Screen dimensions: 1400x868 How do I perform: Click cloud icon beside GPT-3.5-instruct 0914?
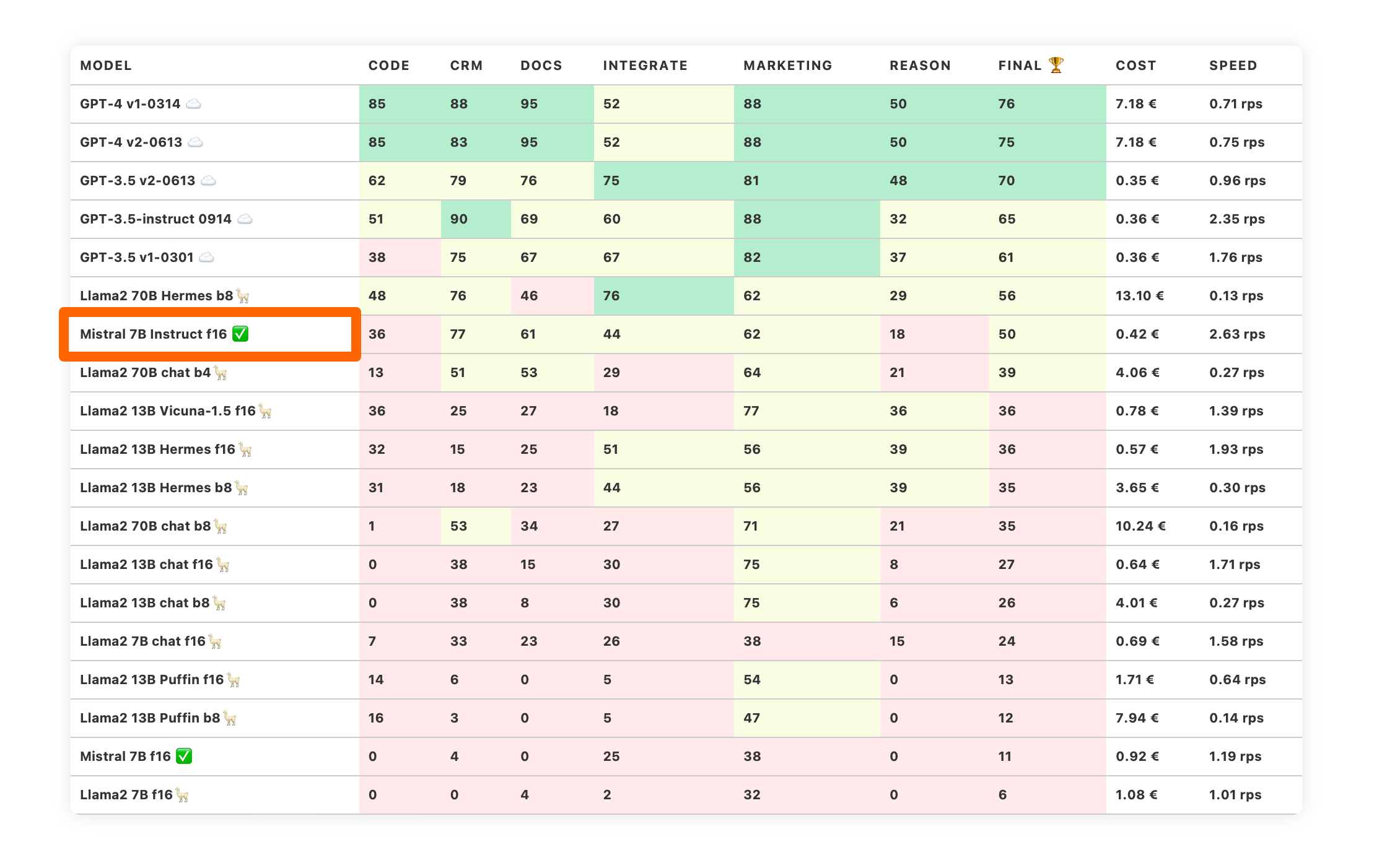(245, 219)
